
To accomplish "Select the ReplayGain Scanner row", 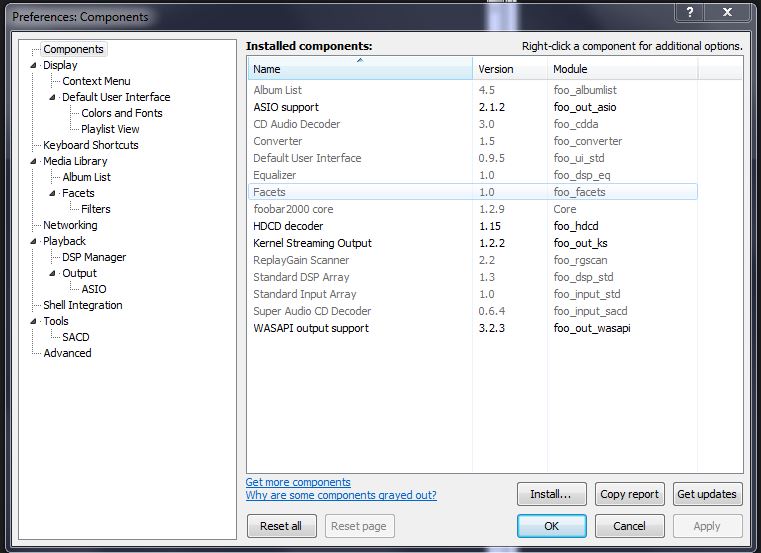I will coord(472,260).
